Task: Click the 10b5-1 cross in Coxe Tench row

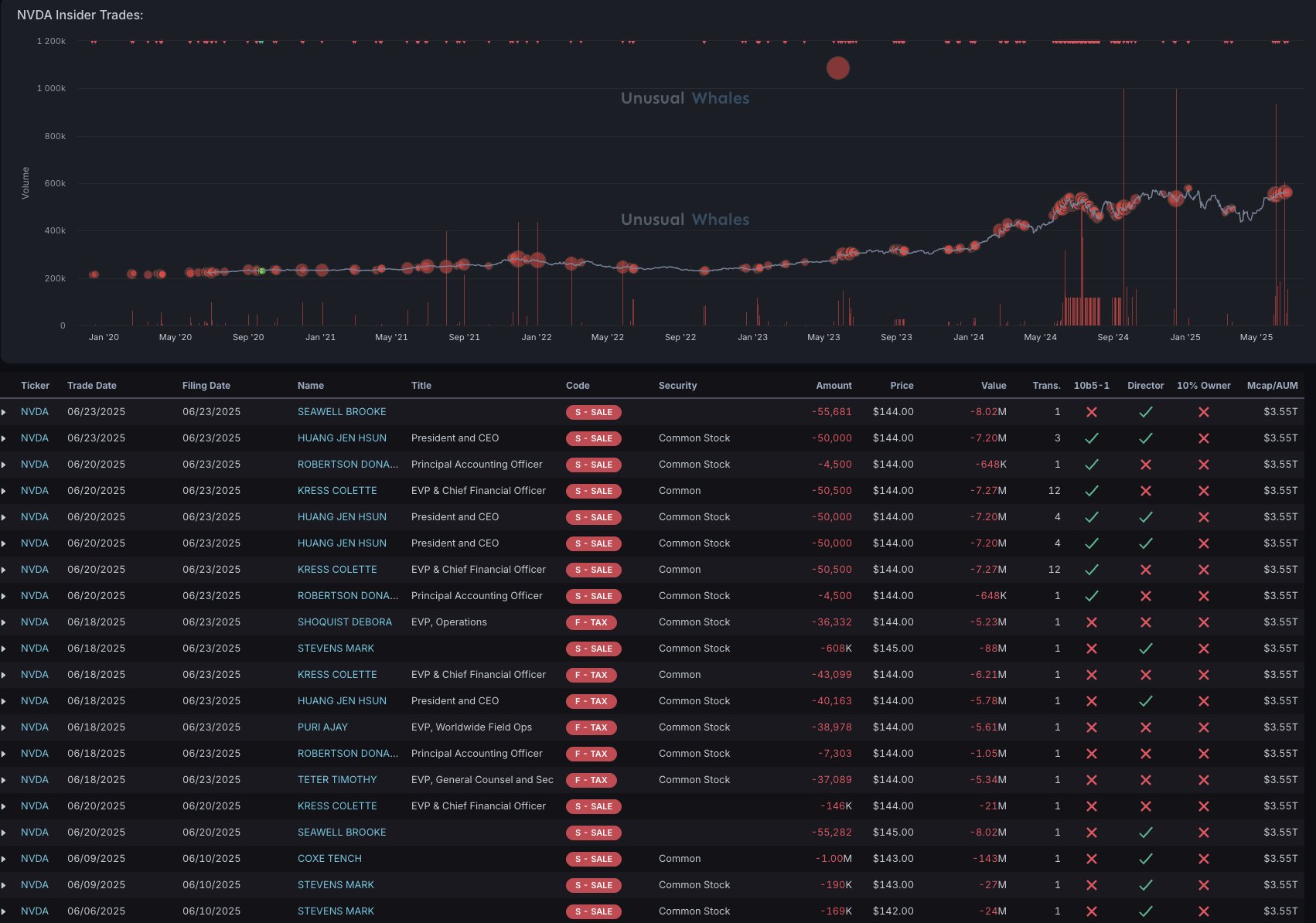Action: point(1091,859)
